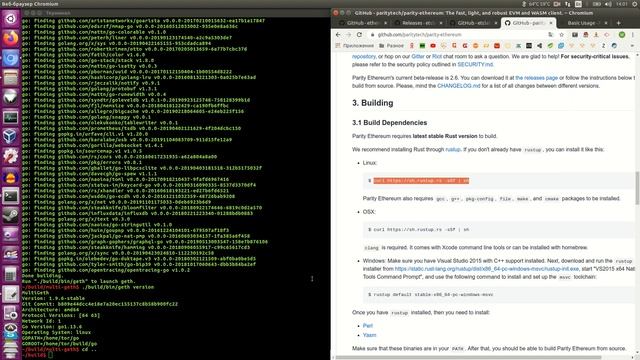Open the rustup-init.exe download link
Screen dimensions: 640x360
coord(487,269)
